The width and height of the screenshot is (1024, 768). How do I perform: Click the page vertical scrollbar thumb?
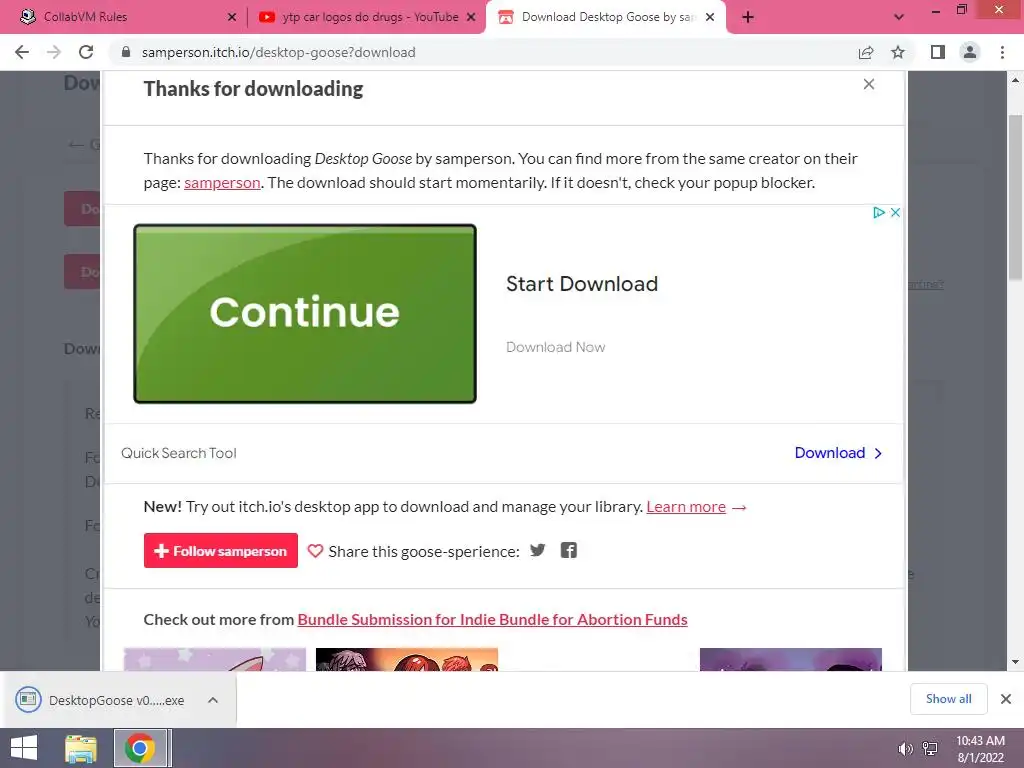pyautogui.click(x=1015, y=198)
